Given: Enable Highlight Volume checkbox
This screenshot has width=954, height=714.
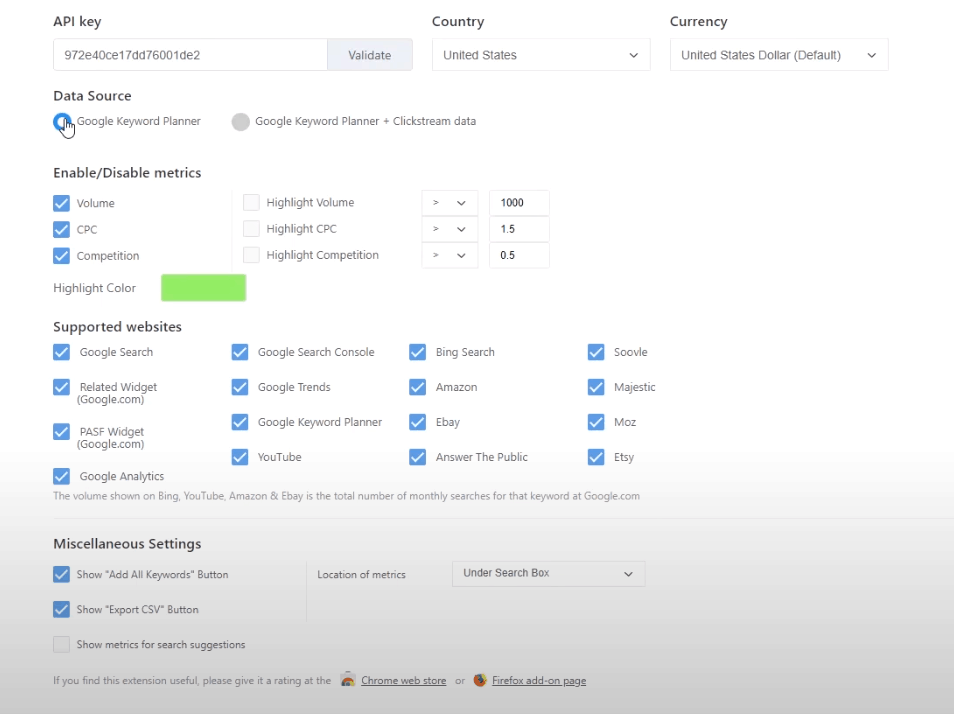Looking at the screenshot, I should point(251,203).
